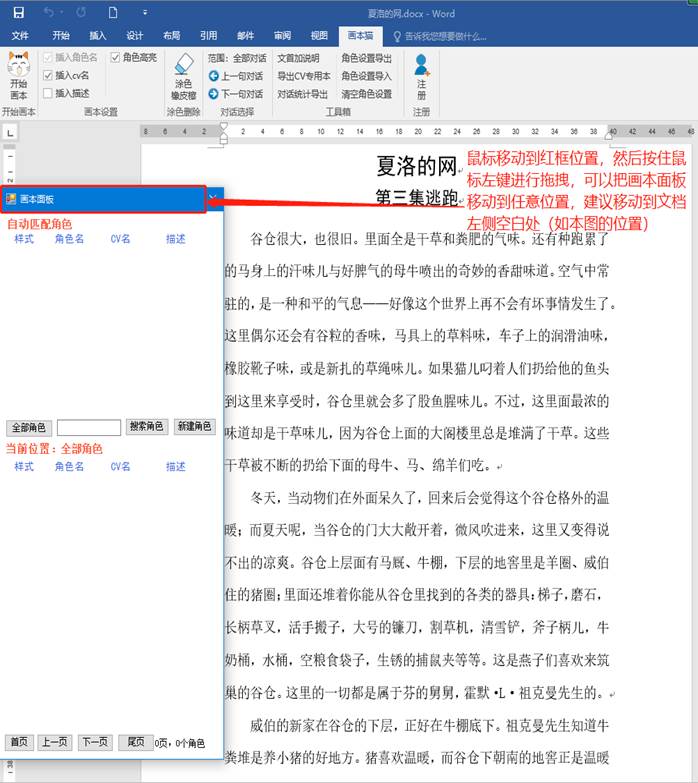This screenshot has height=783, width=698.
Task: Click 角色设置导入 button
Action: [x=366, y=76]
